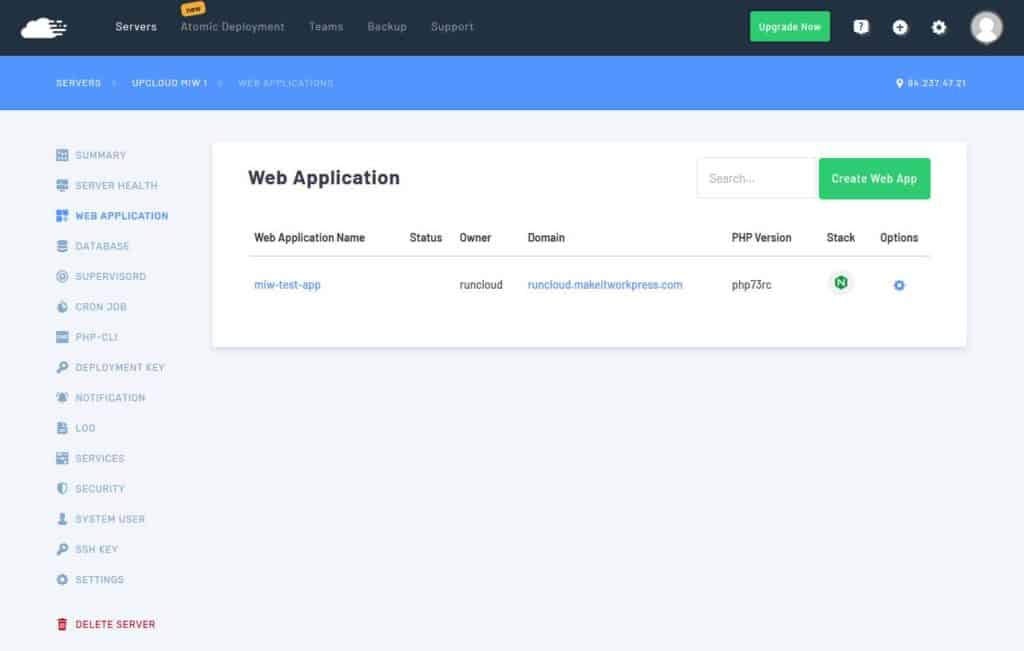Image resolution: width=1024 pixels, height=651 pixels.
Task: Click the Server Health sidebar icon
Action: 62,185
